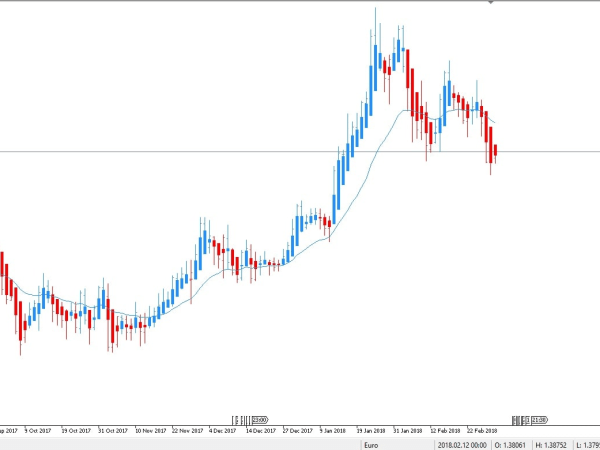Click the 9 Oct 2017 date label
The height and width of the screenshot is (450, 600).
click(x=39, y=431)
